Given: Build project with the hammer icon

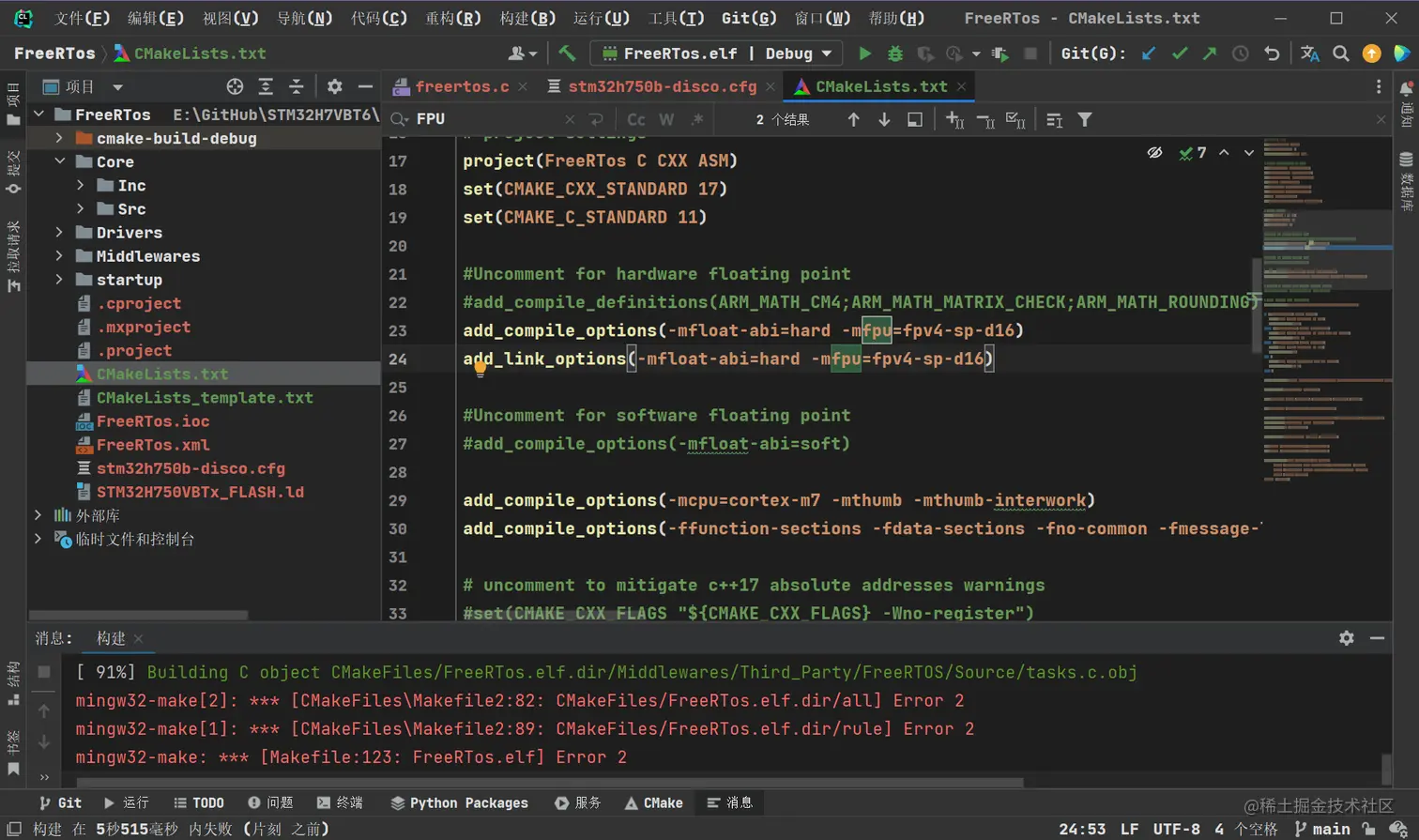Looking at the screenshot, I should [567, 53].
